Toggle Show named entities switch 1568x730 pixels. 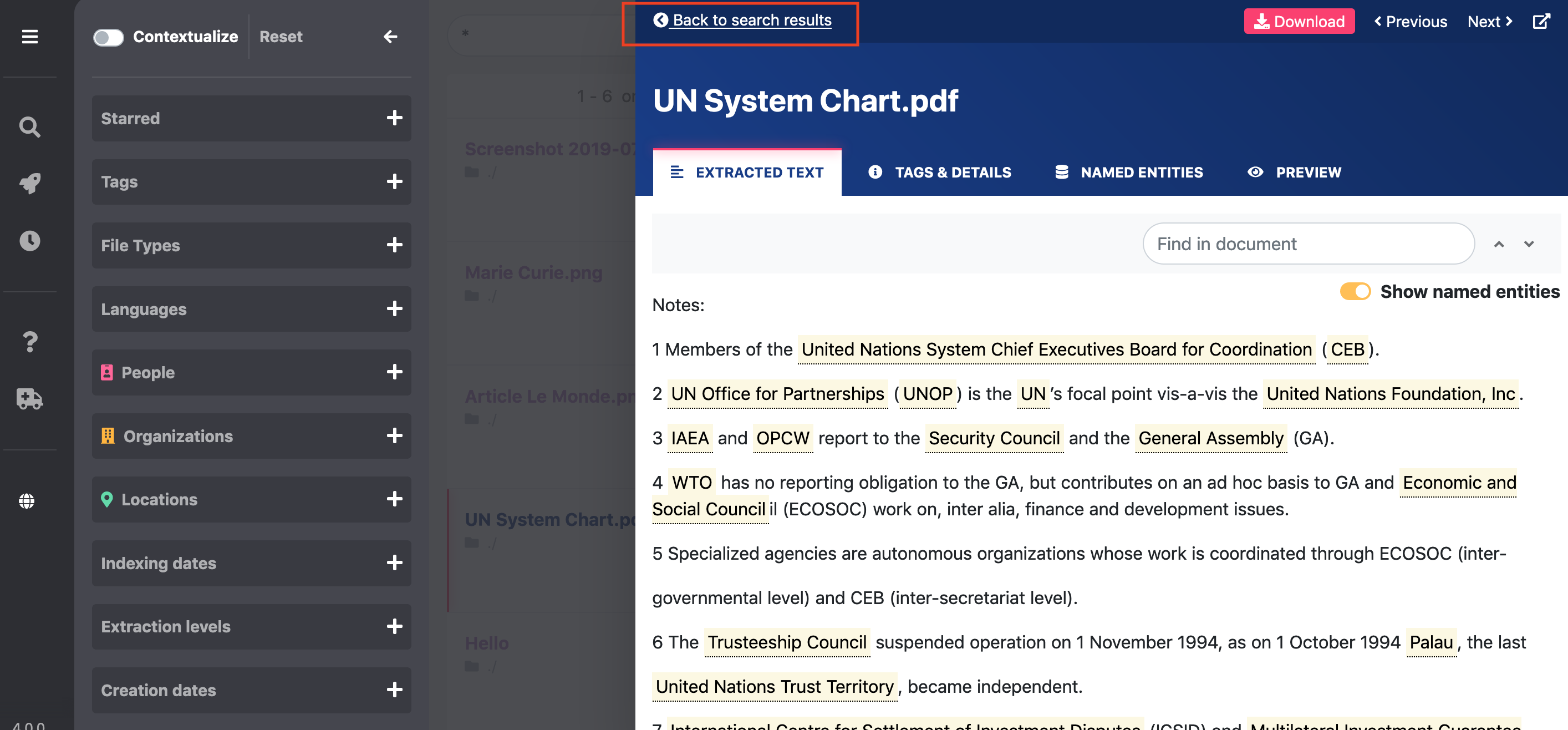pyautogui.click(x=1355, y=292)
